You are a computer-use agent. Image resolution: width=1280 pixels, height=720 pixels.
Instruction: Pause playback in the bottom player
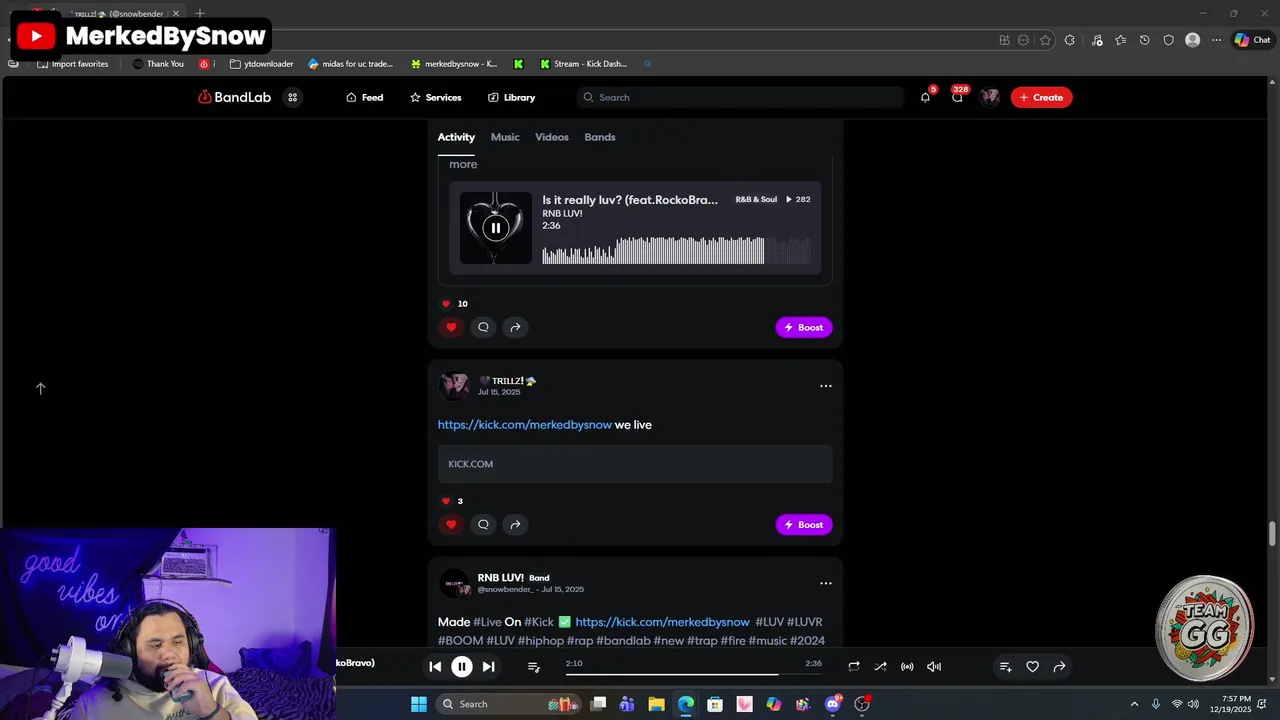coord(461,667)
